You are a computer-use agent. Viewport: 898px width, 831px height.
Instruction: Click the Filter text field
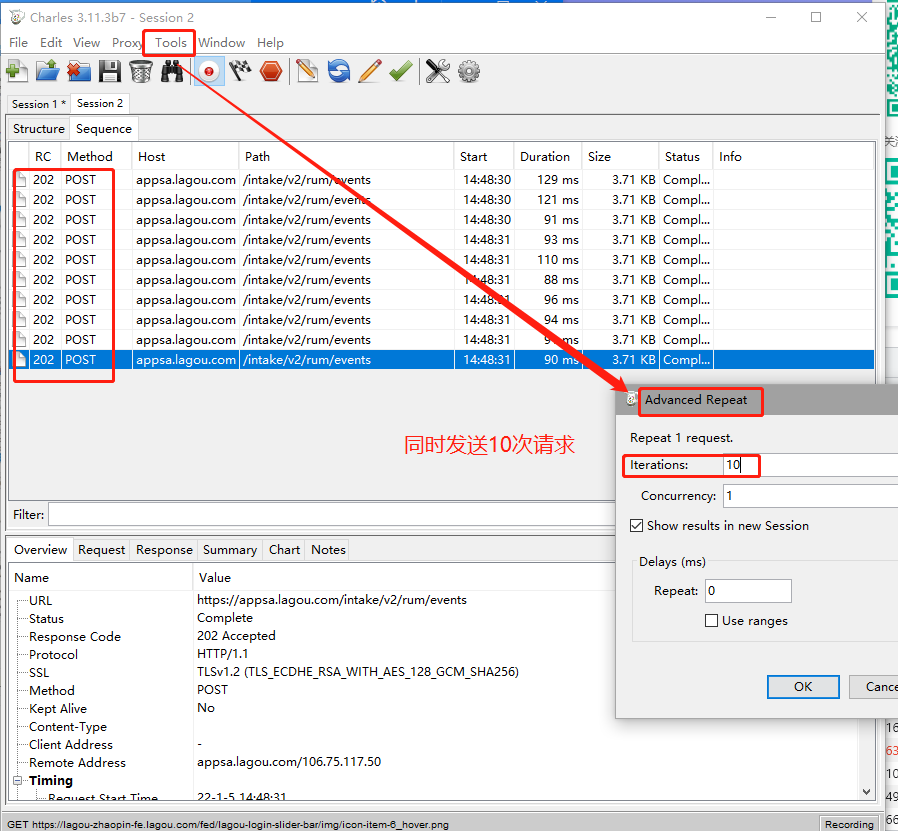pyautogui.click(x=332, y=514)
